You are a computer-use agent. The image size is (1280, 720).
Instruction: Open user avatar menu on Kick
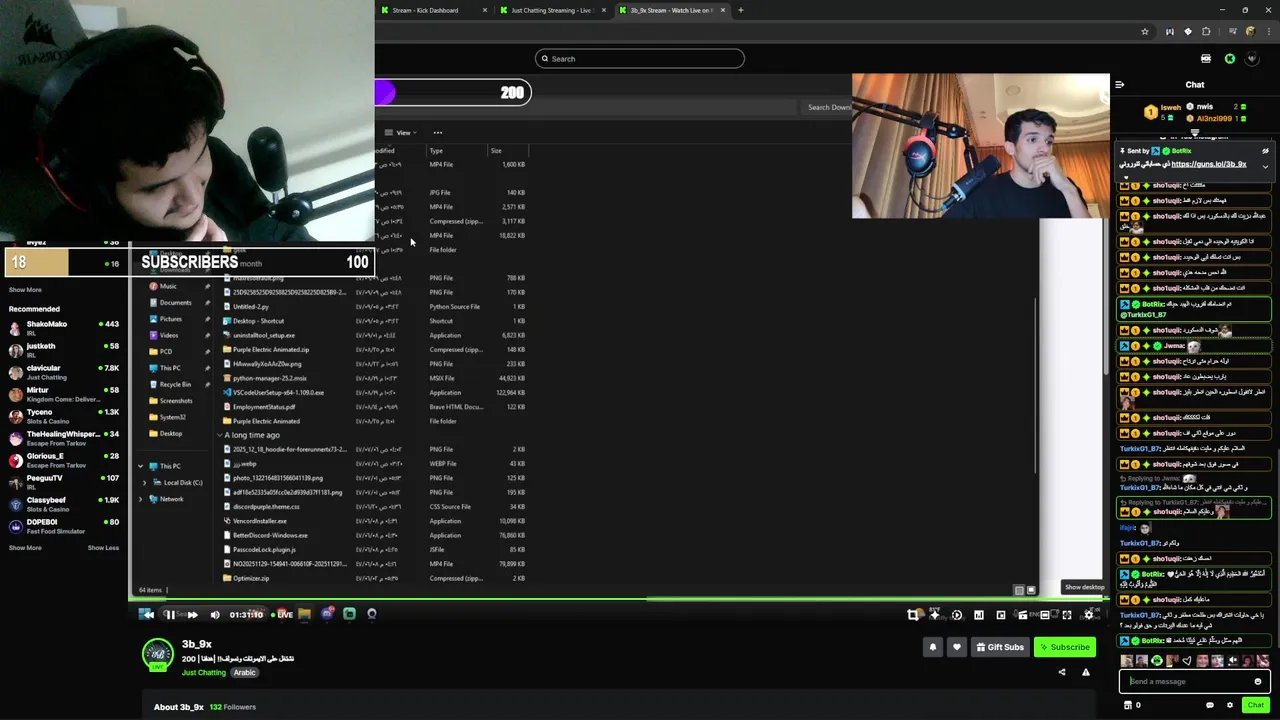[x=1252, y=59]
